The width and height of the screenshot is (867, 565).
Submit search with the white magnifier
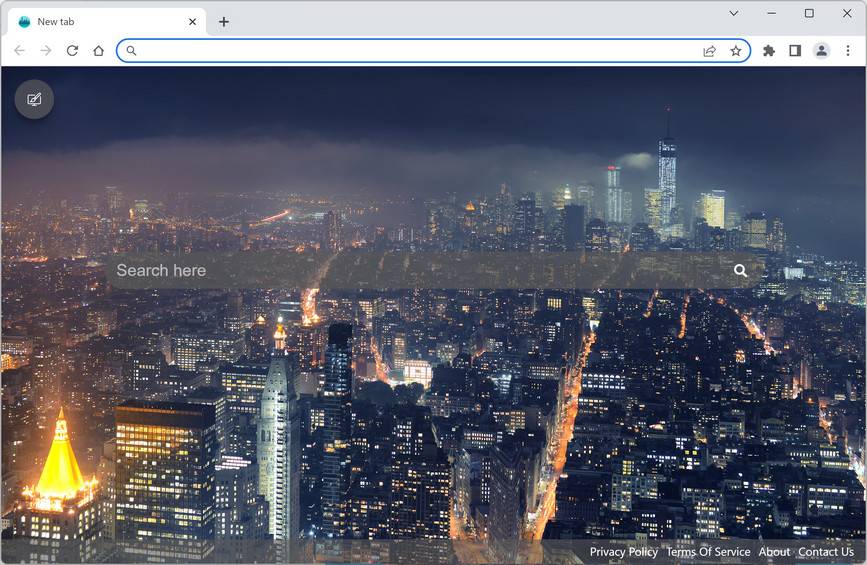pyautogui.click(x=740, y=270)
